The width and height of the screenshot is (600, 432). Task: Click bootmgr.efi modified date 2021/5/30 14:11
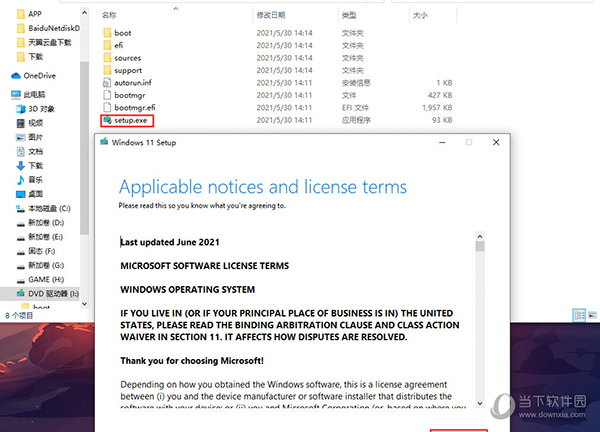(284, 108)
